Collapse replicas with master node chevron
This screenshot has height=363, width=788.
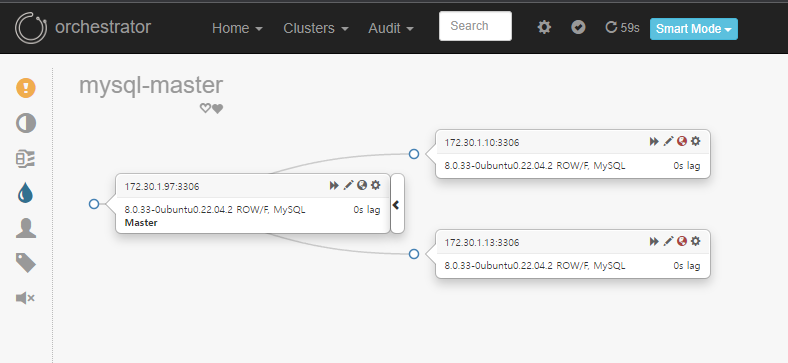tap(397, 204)
